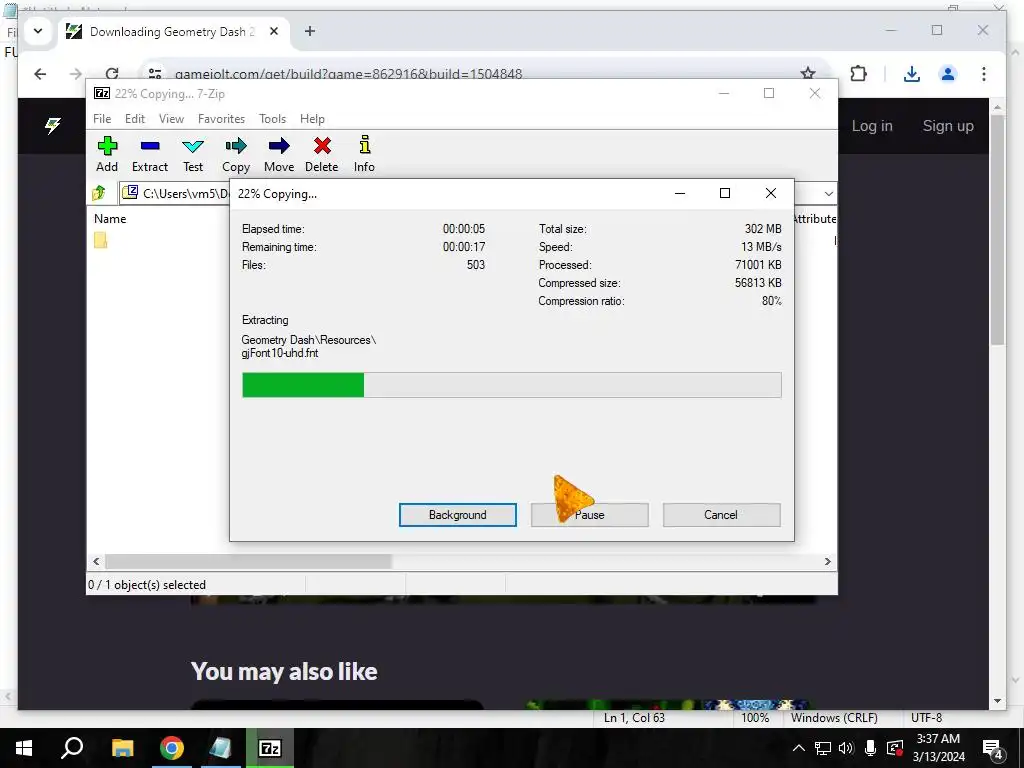Click the right arrow of 7-Zip horizontal scrollbar
1024x768 pixels.
tap(827, 562)
